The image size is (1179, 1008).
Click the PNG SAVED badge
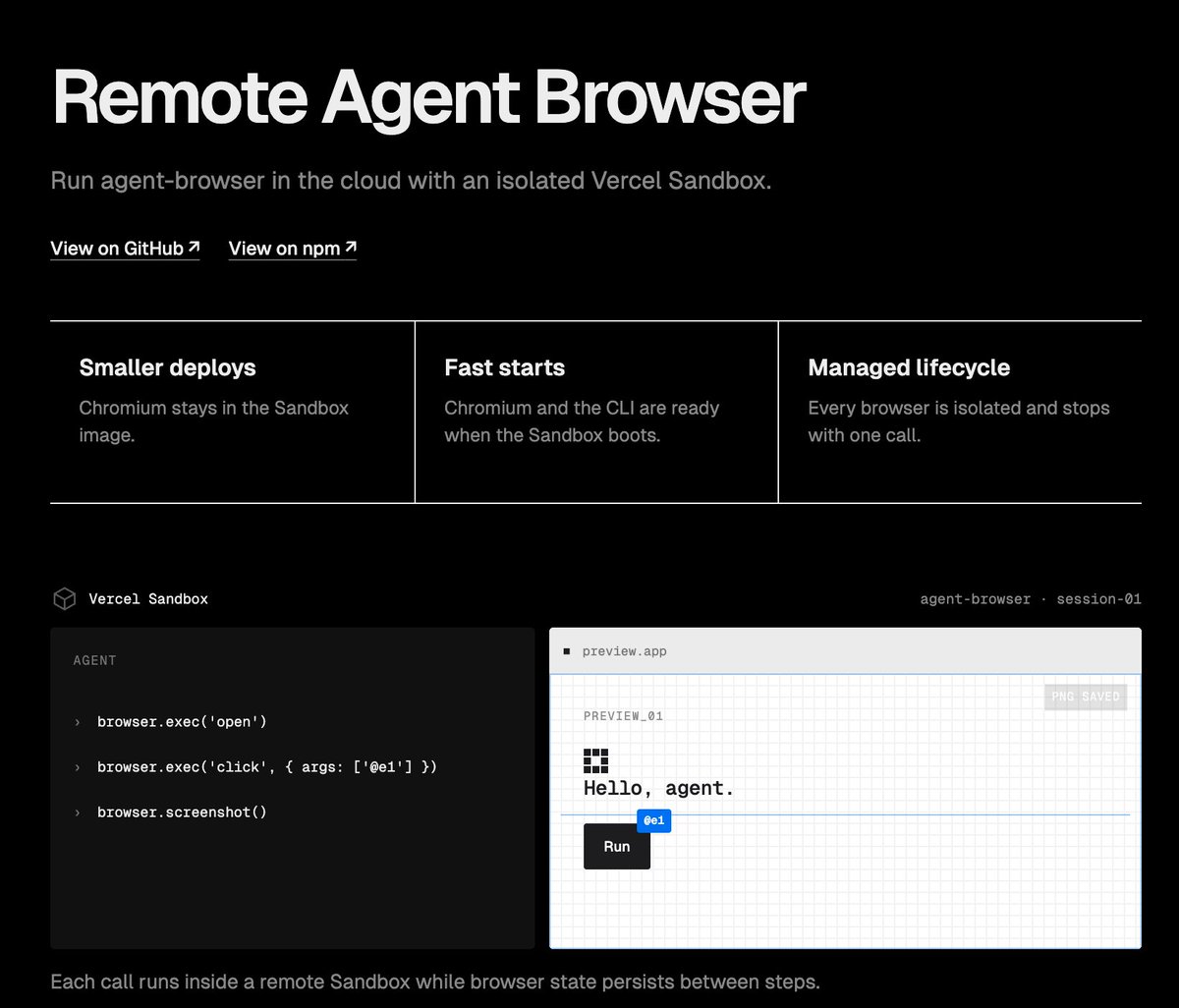(1086, 697)
